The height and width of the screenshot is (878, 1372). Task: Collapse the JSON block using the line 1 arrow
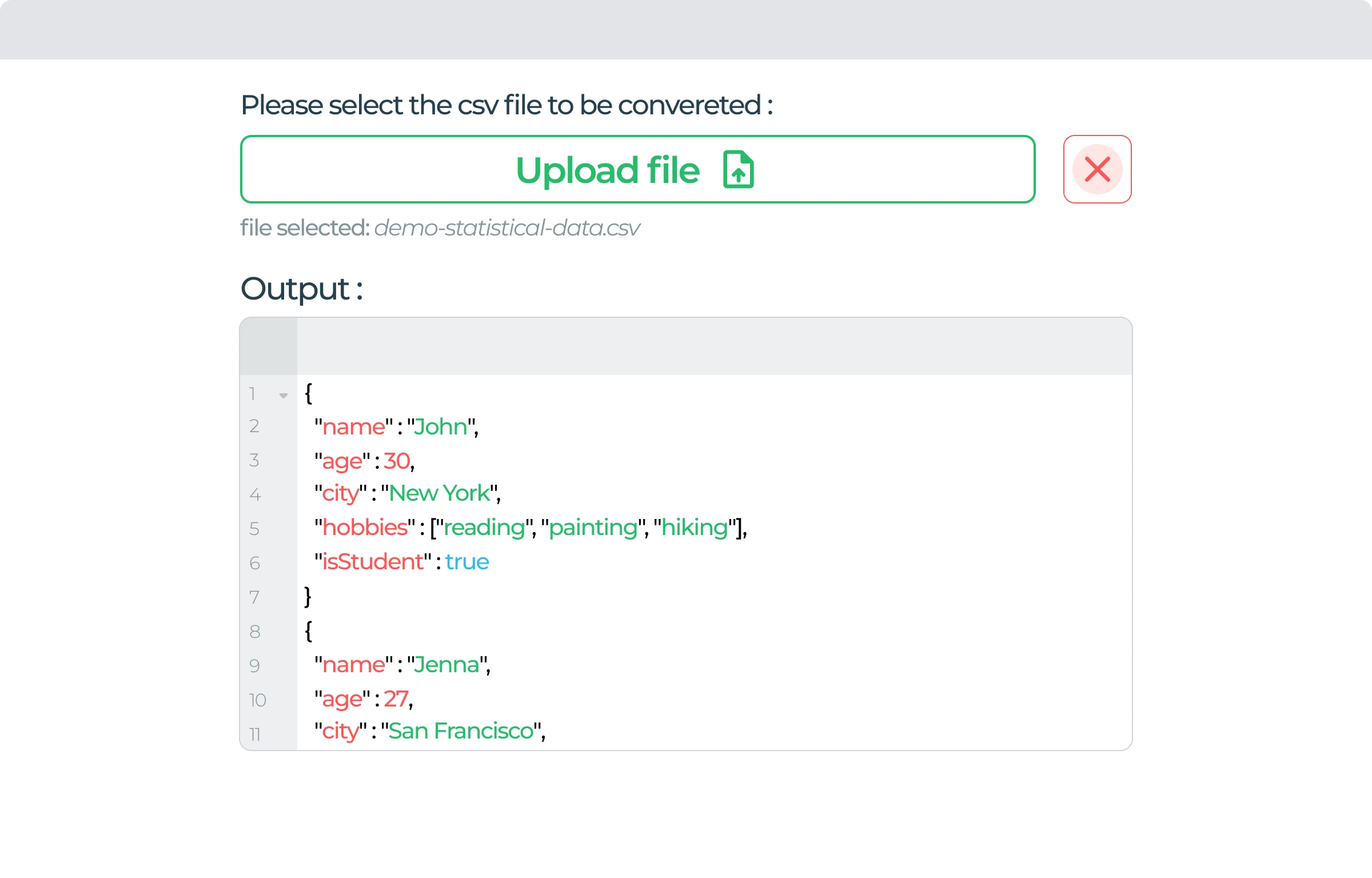point(284,395)
